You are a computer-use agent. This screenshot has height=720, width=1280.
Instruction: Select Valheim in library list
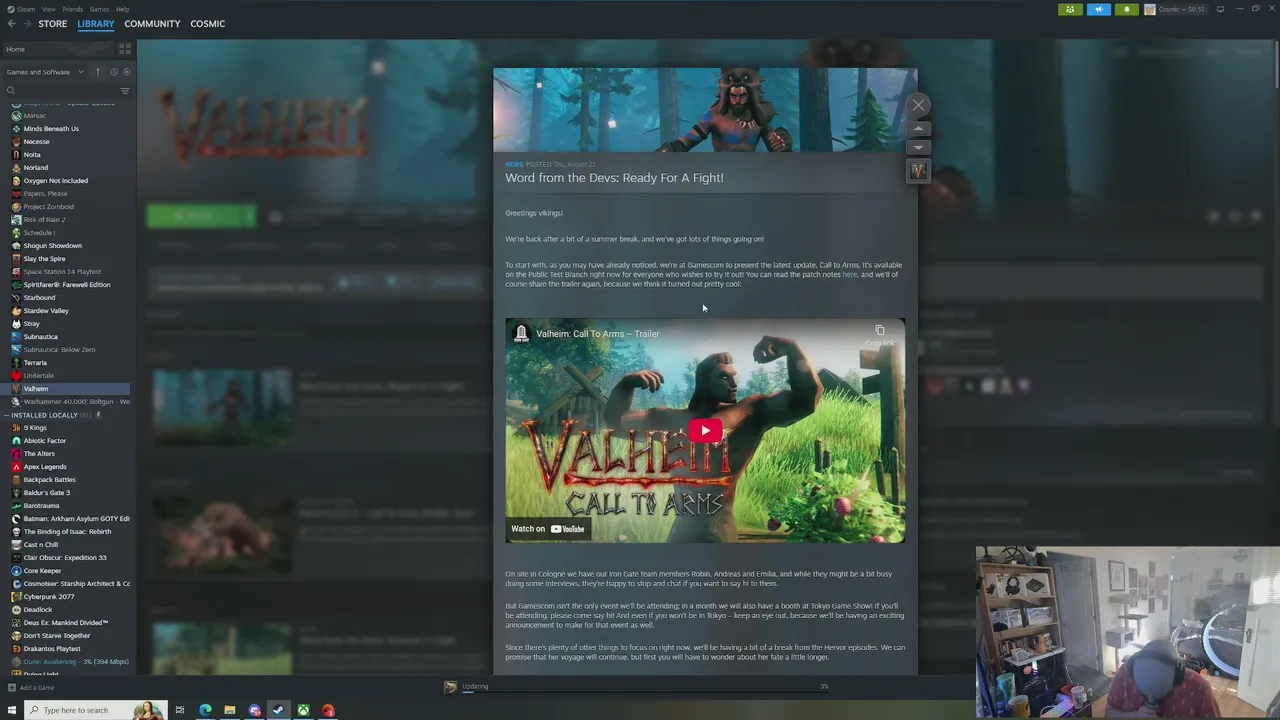pos(65,389)
